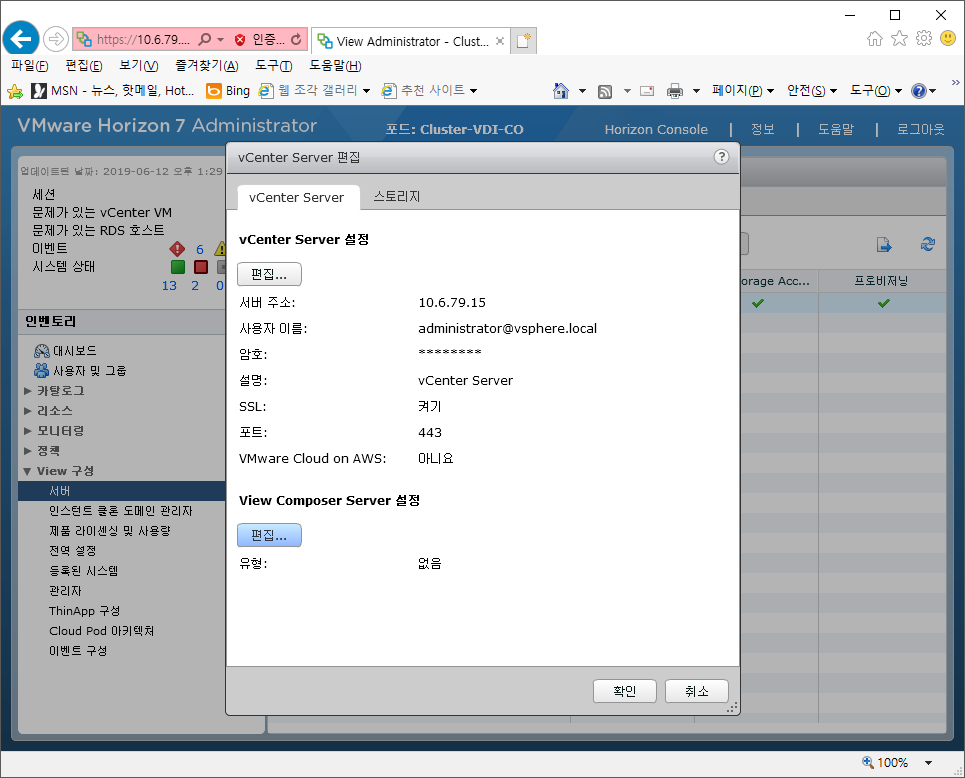965x778 pixels.
Task: Click the add to favorites bar star
Action: point(15,92)
